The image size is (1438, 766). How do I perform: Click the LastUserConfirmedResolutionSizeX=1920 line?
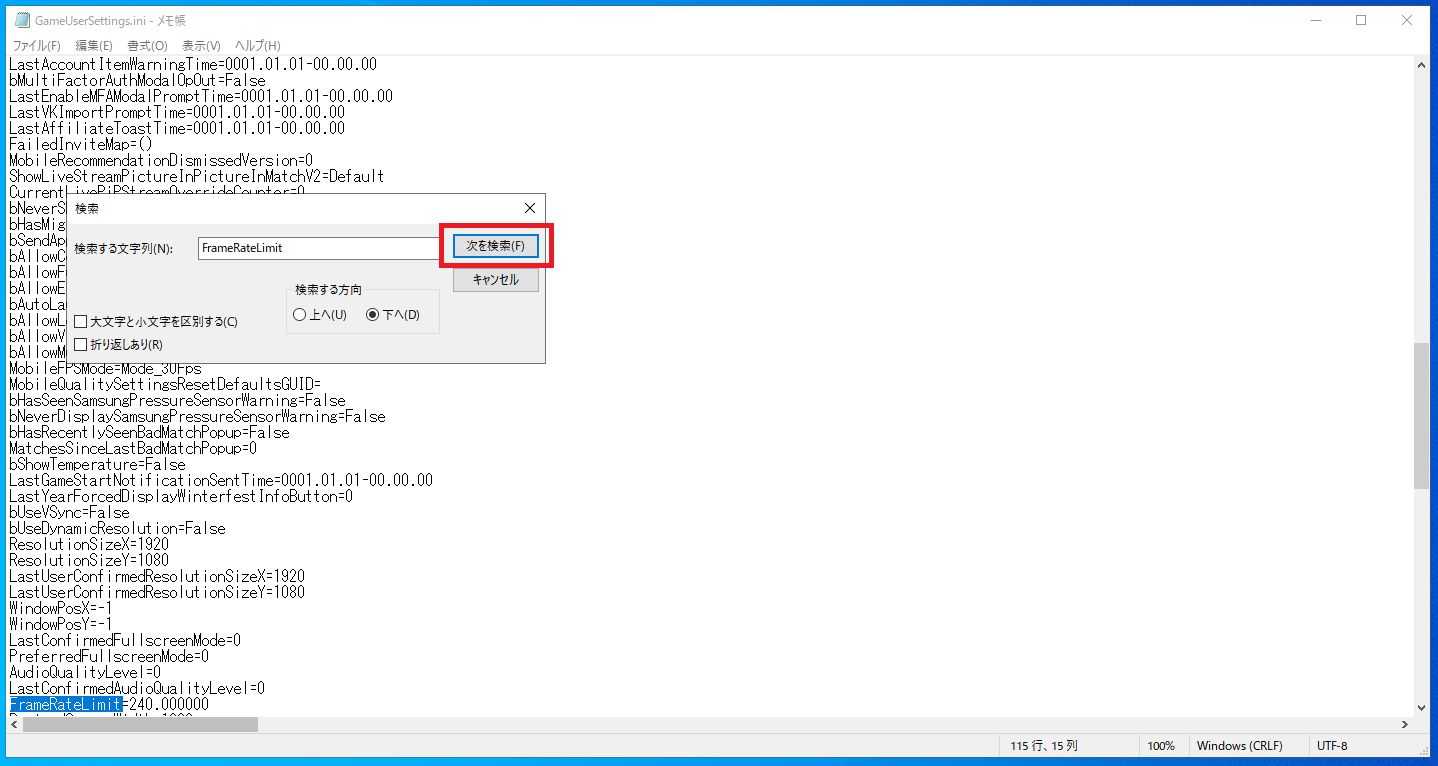point(157,576)
